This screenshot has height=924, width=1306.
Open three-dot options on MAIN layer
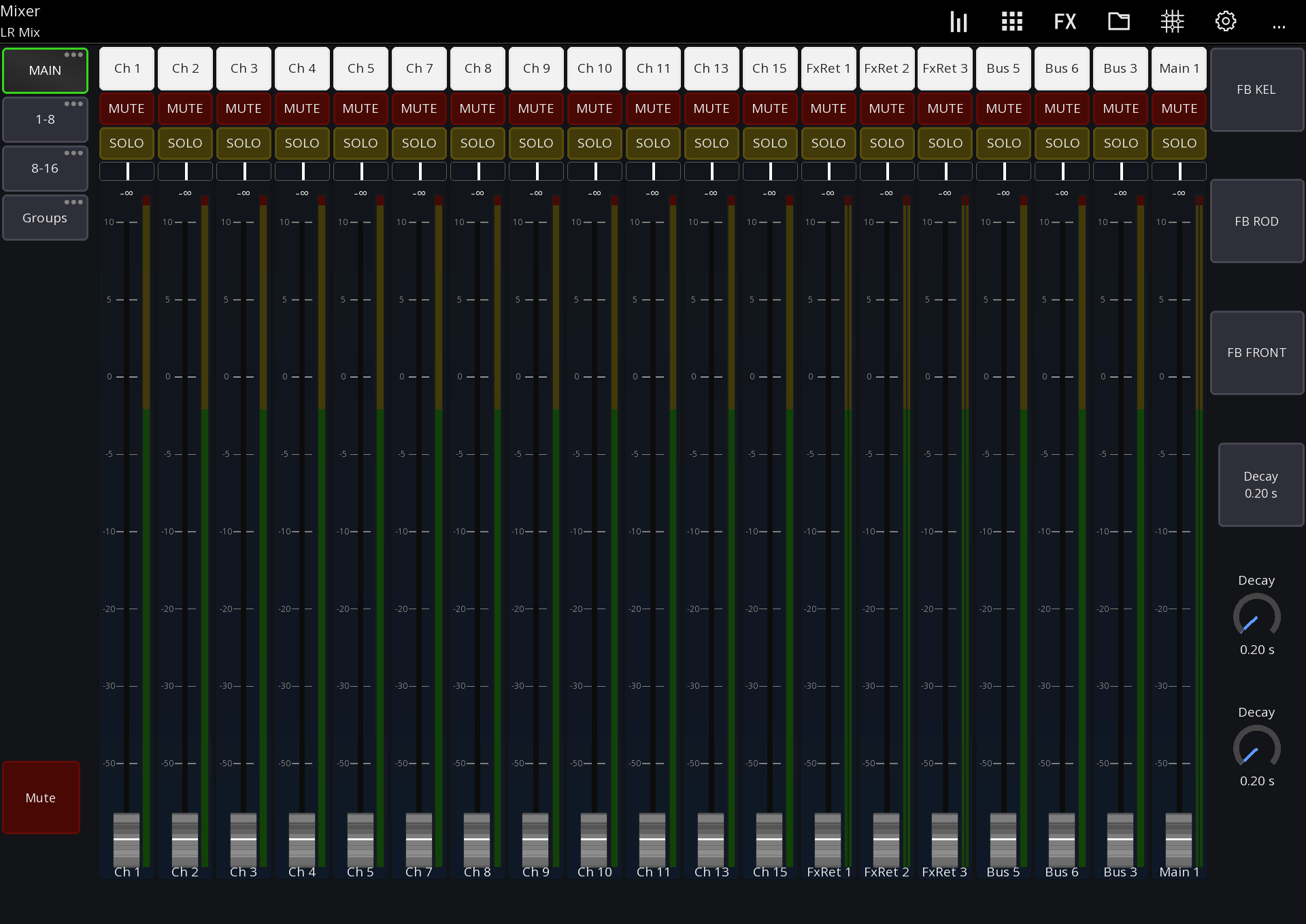click(73, 54)
